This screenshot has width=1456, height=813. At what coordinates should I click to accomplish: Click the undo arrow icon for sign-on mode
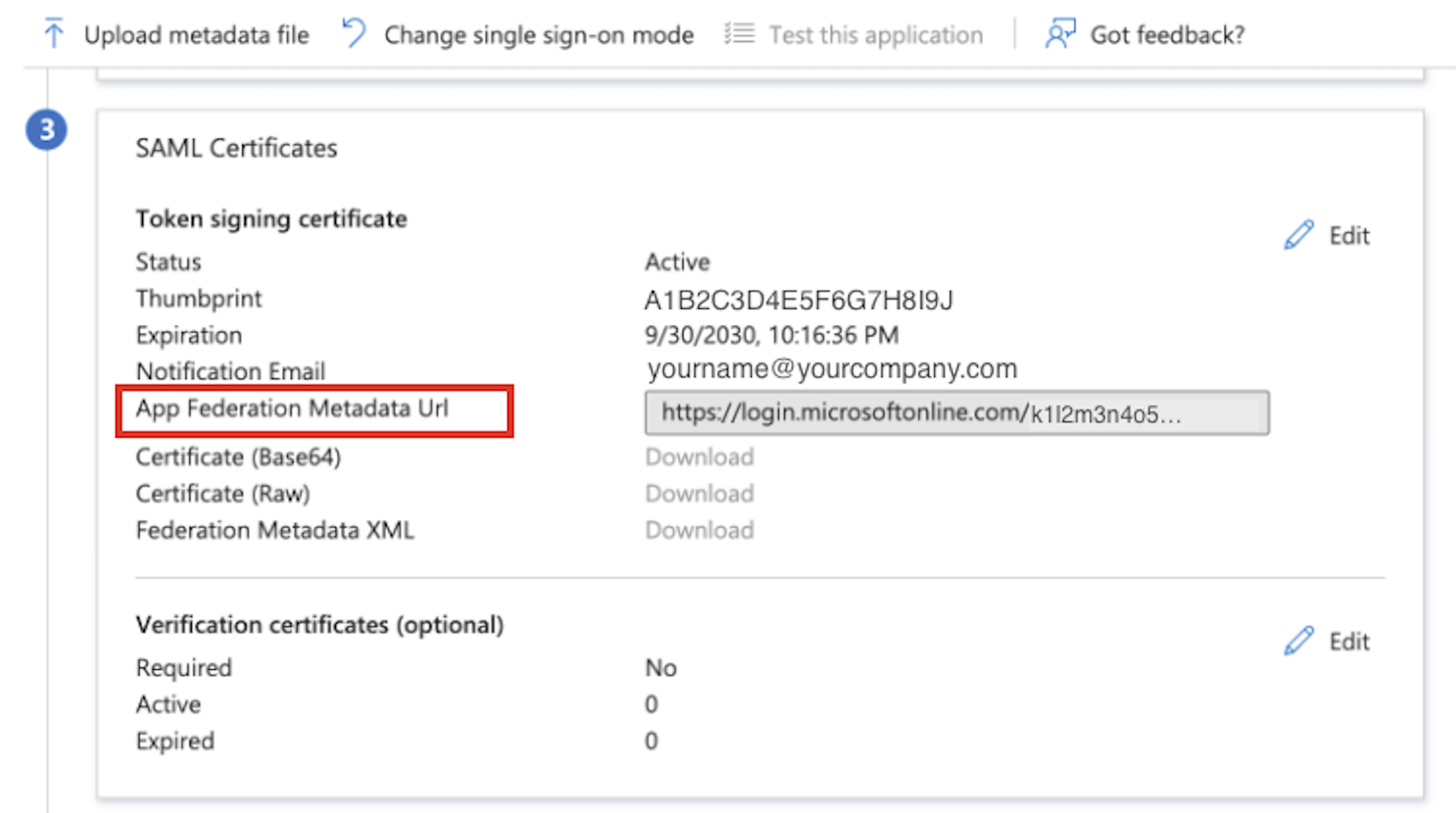click(354, 33)
